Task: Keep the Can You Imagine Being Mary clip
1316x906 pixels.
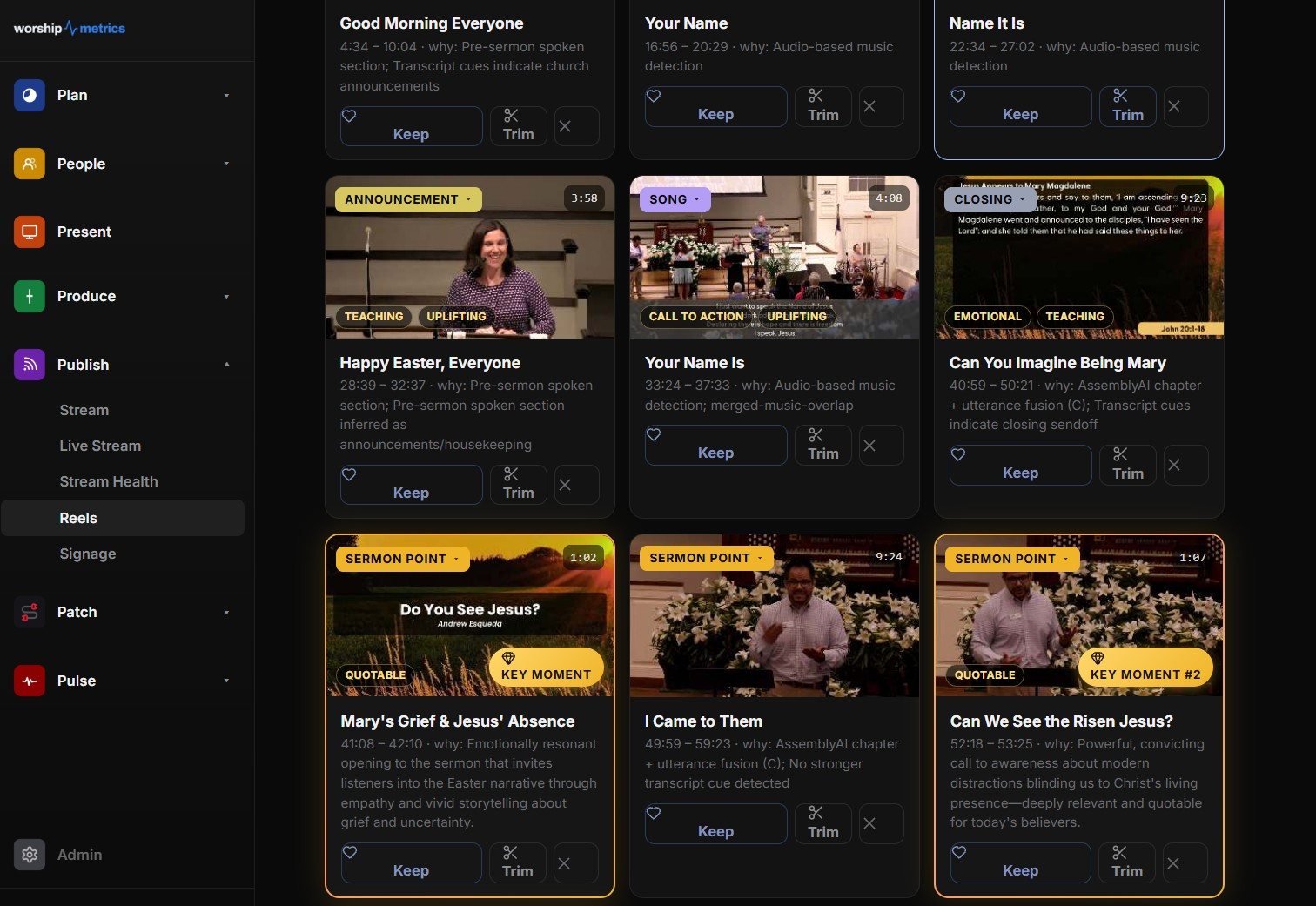Action: pos(1020,465)
